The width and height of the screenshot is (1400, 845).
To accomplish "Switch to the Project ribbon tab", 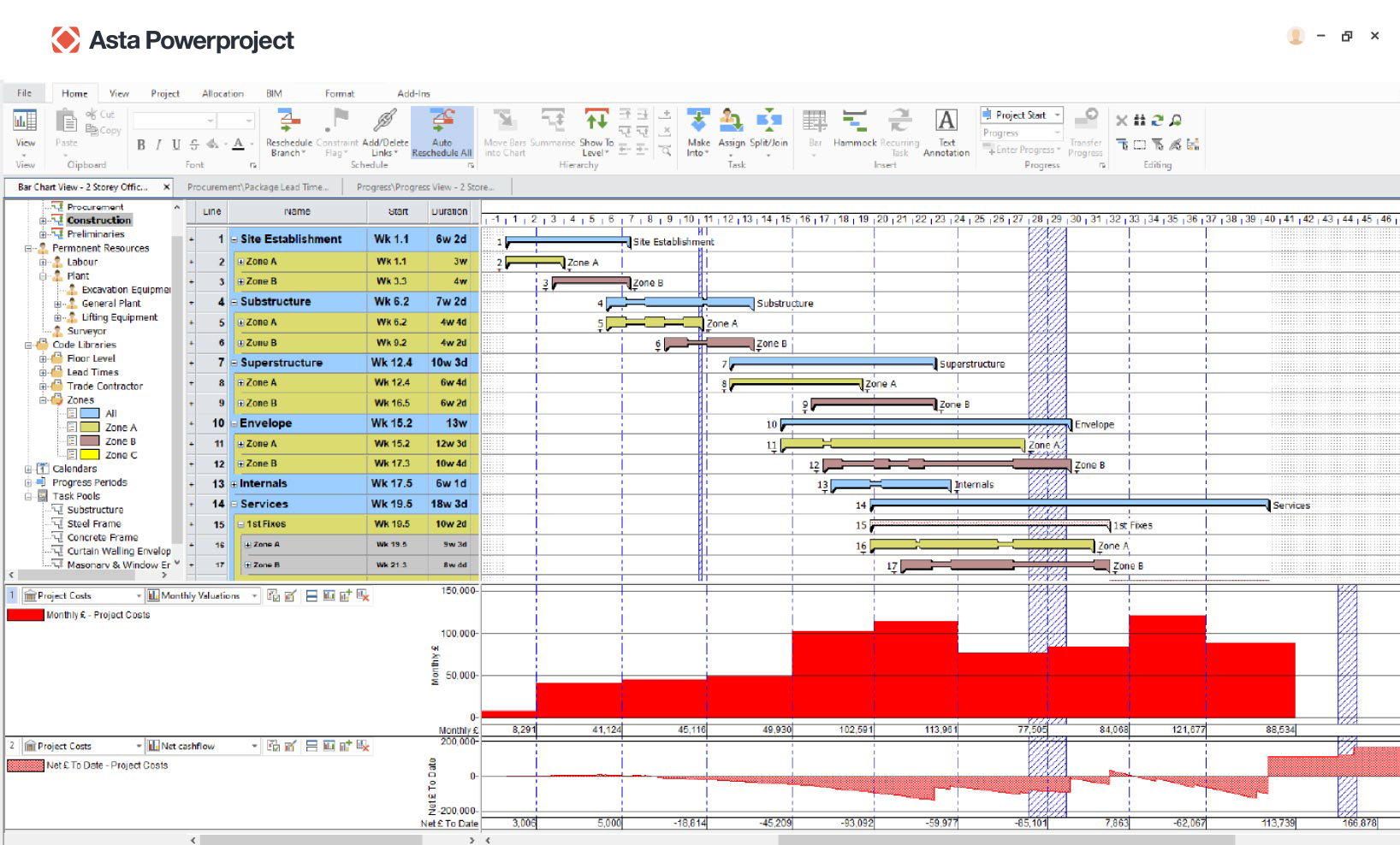I will pos(165,94).
